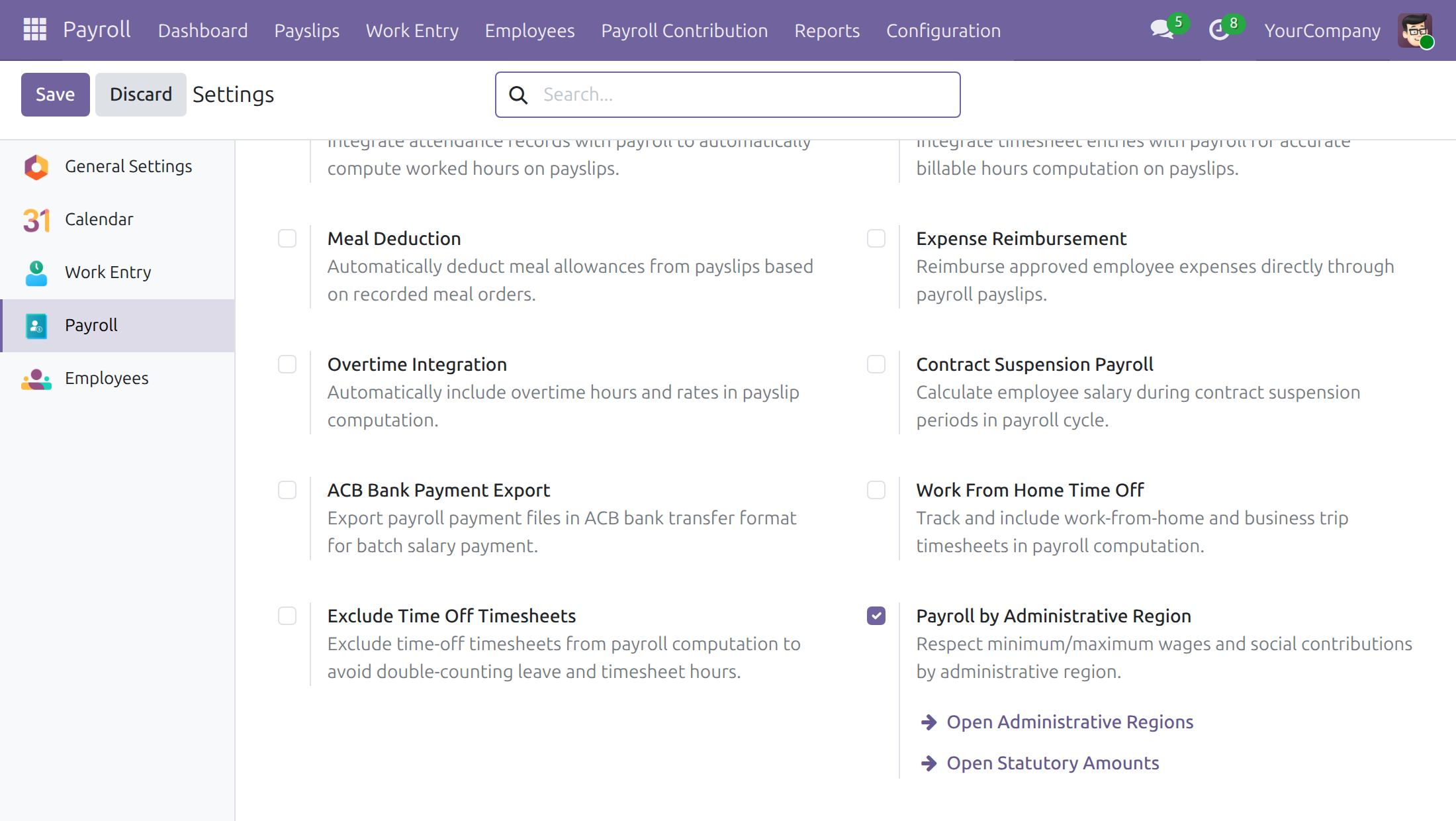Enable the Contract Suspension Payroll checkbox

coord(876,364)
